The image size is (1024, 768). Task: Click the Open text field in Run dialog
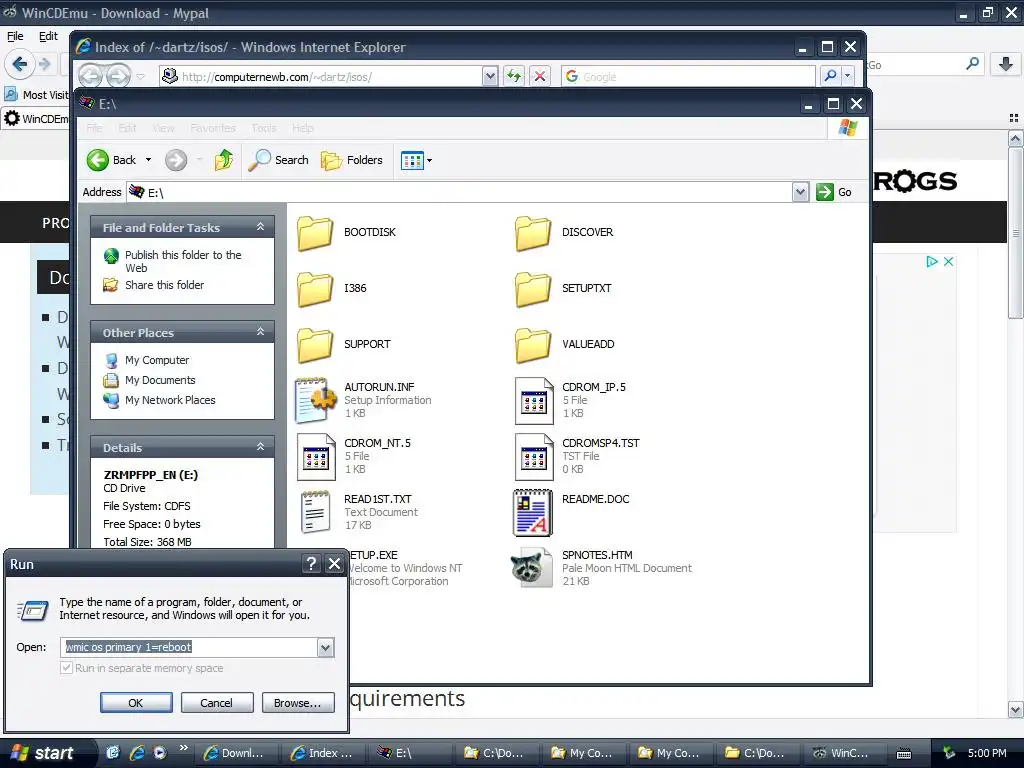click(189, 647)
